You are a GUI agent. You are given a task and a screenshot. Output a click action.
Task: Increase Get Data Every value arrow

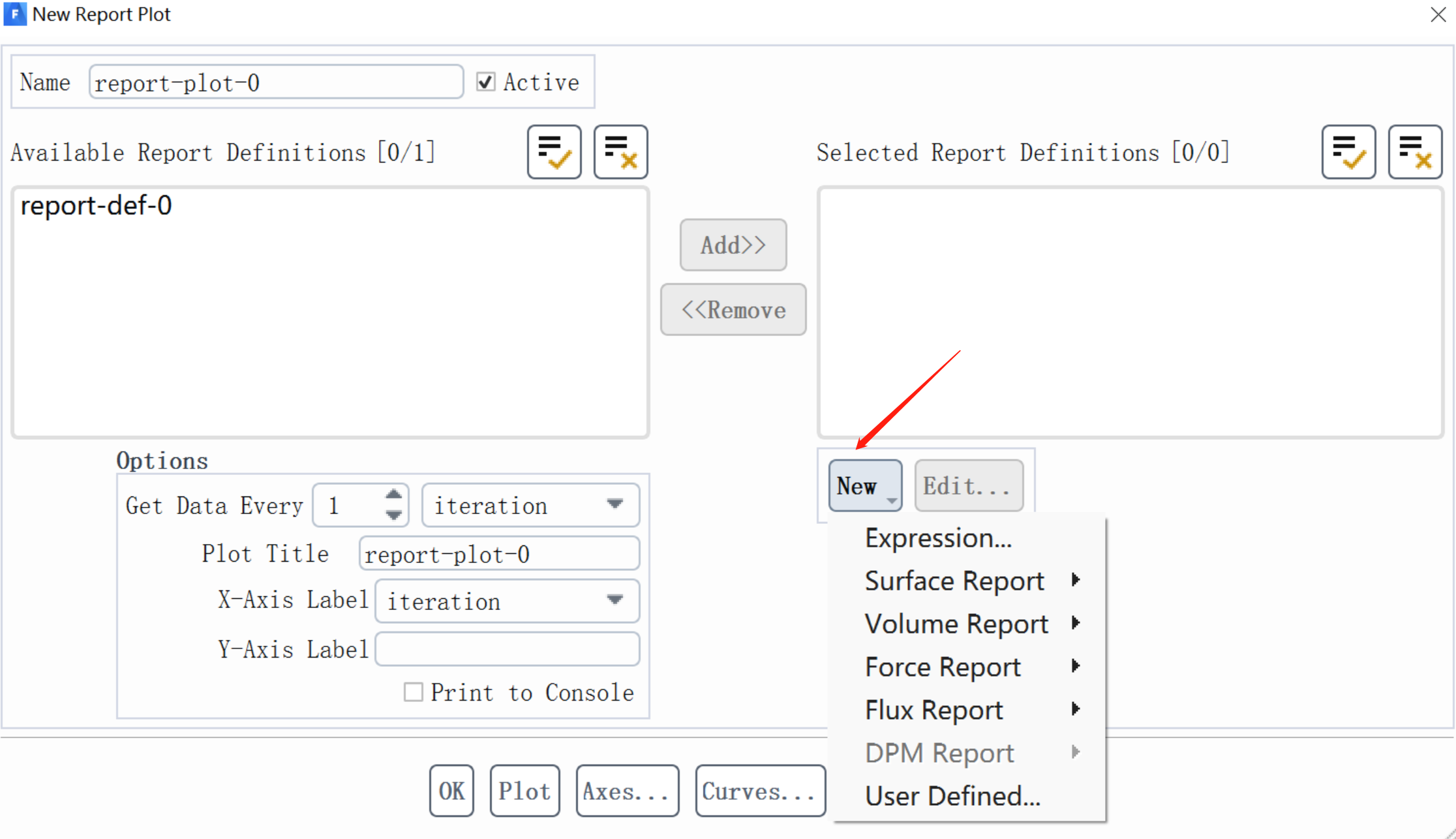(393, 495)
